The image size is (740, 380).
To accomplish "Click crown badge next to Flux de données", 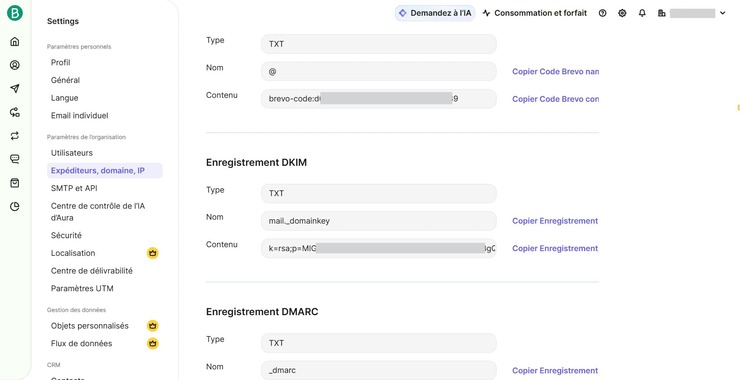I will pos(152,343).
